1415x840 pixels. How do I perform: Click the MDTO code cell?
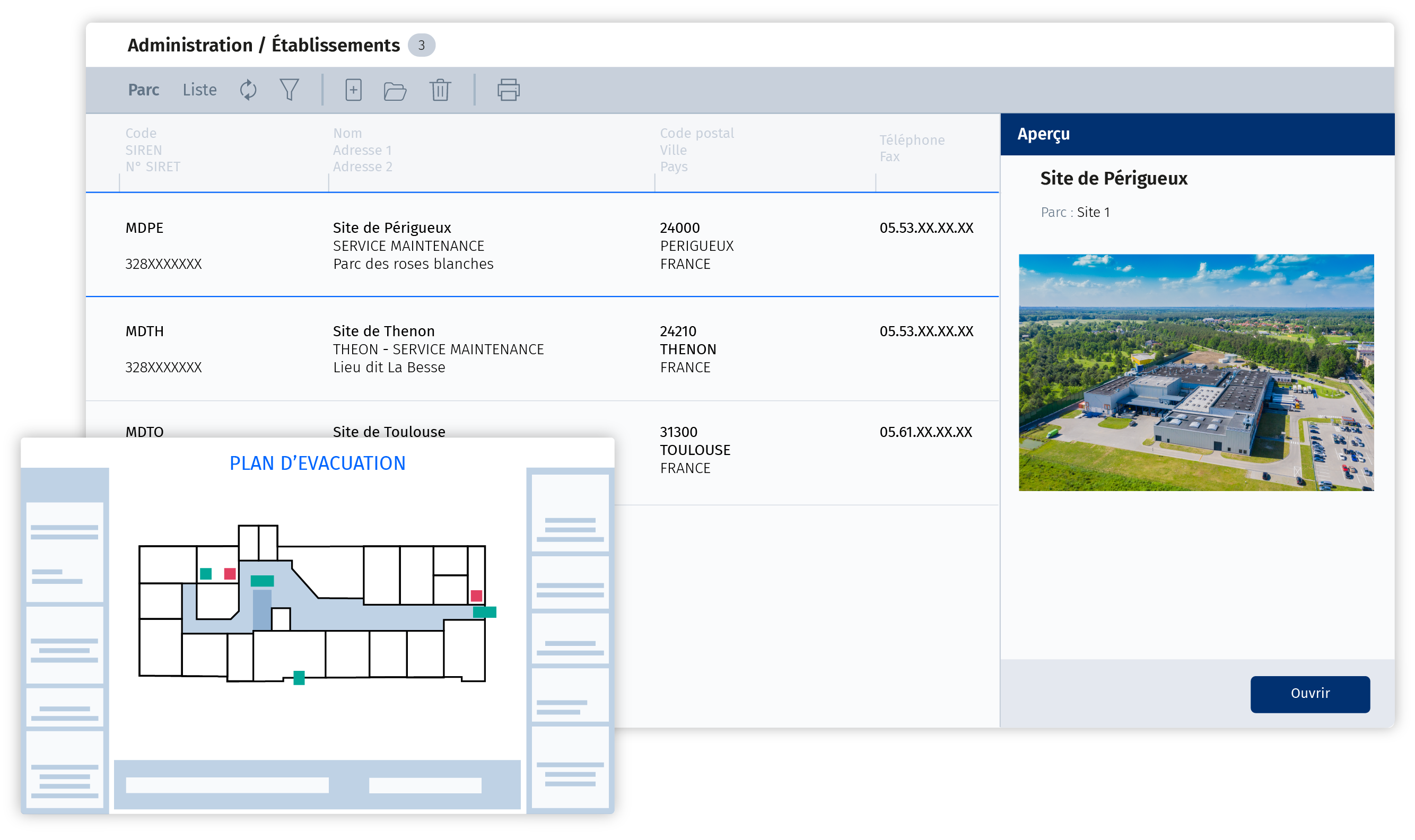pyautogui.click(x=144, y=432)
